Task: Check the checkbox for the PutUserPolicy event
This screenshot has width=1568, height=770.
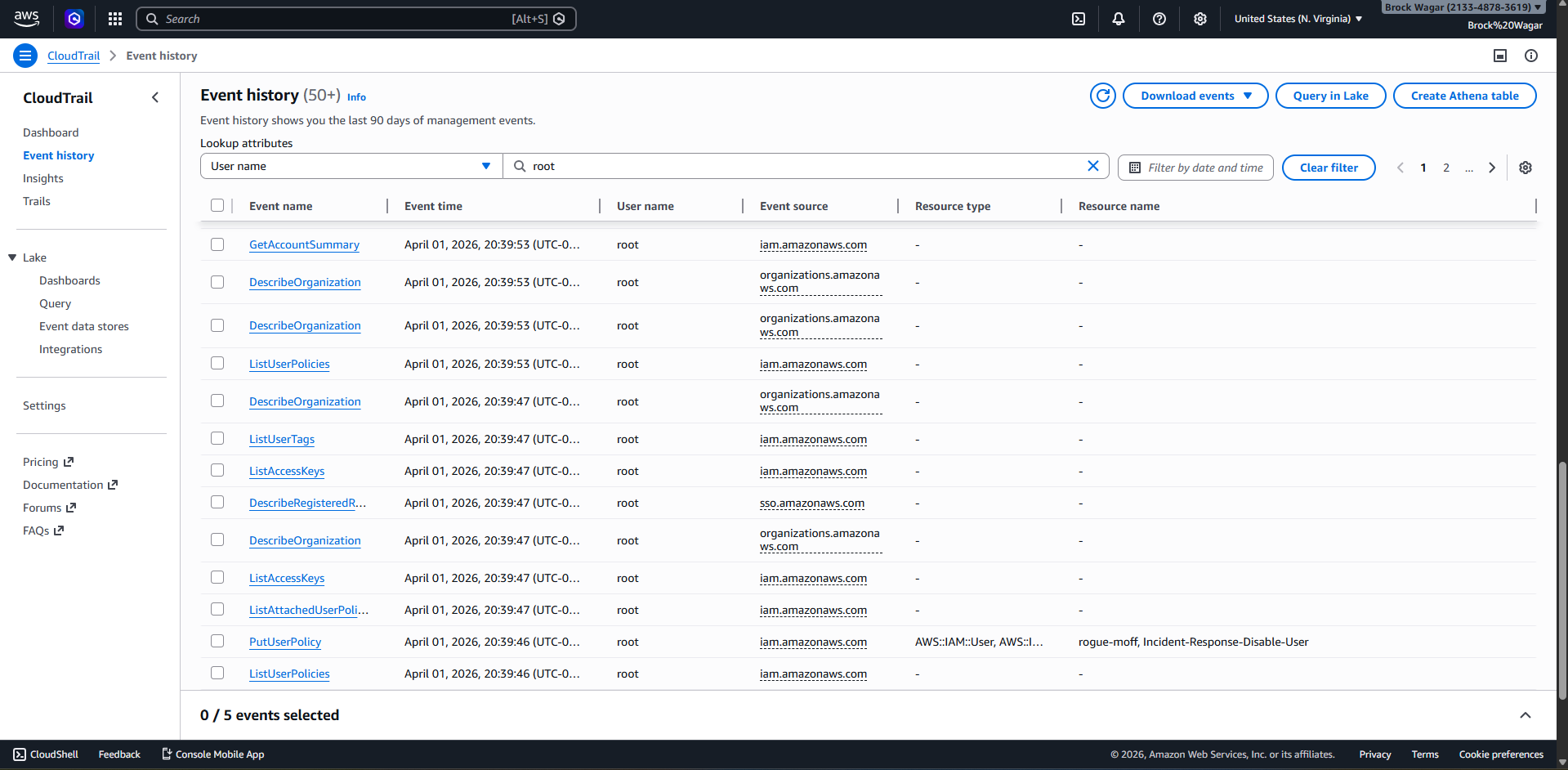Action: pos(217,641)
